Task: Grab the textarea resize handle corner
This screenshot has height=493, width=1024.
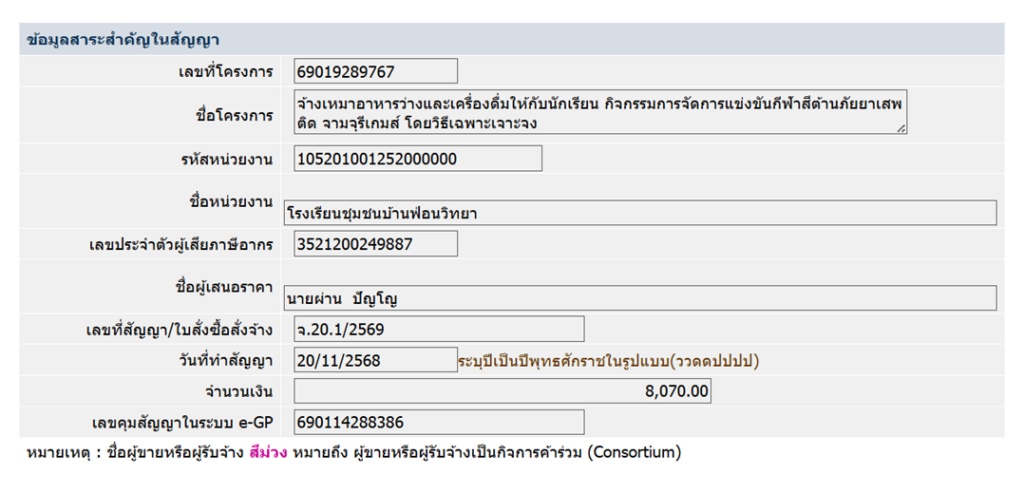Action: point(901,129)
